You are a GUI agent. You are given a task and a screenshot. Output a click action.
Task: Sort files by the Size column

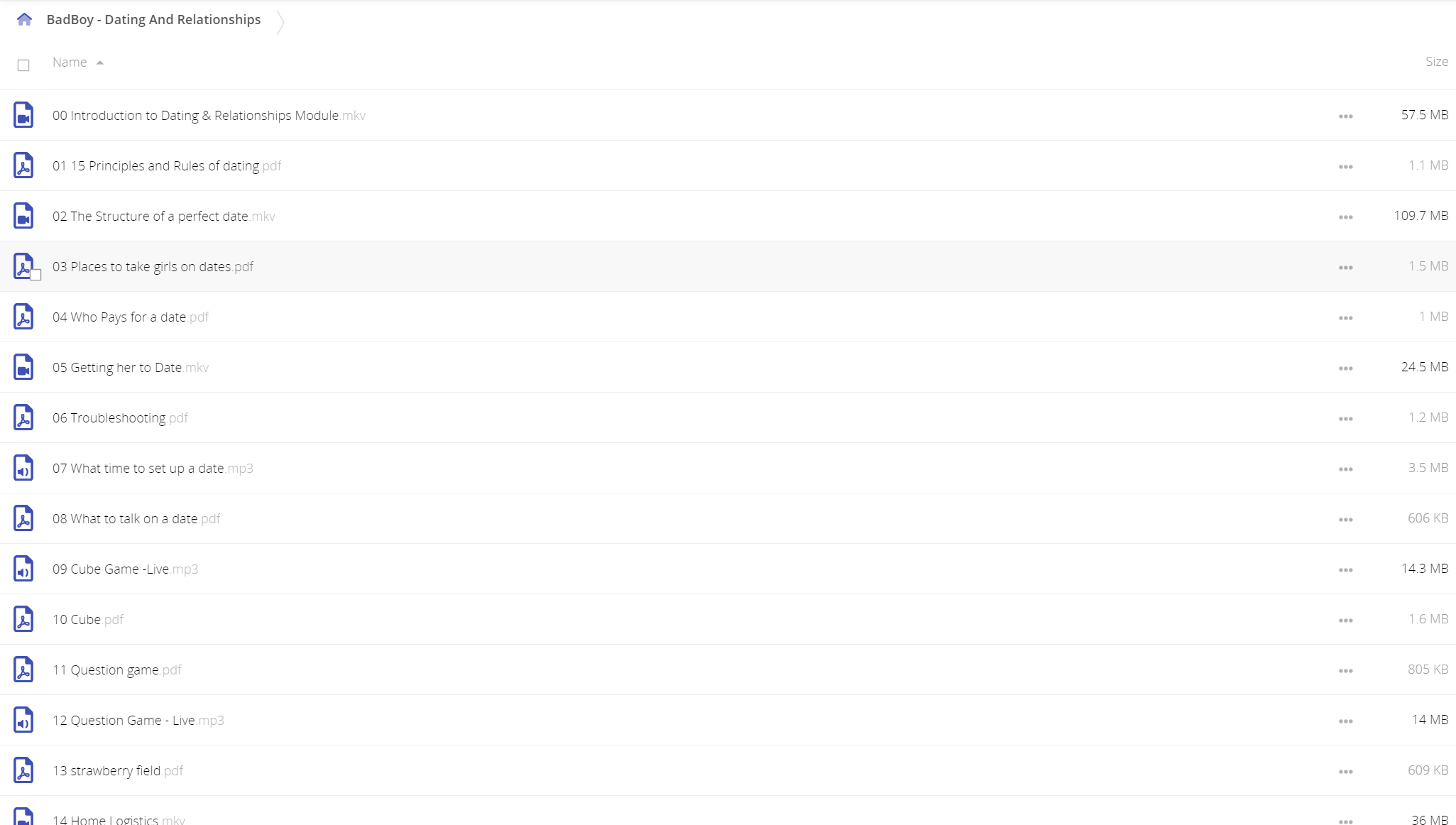click(1436, 62)
